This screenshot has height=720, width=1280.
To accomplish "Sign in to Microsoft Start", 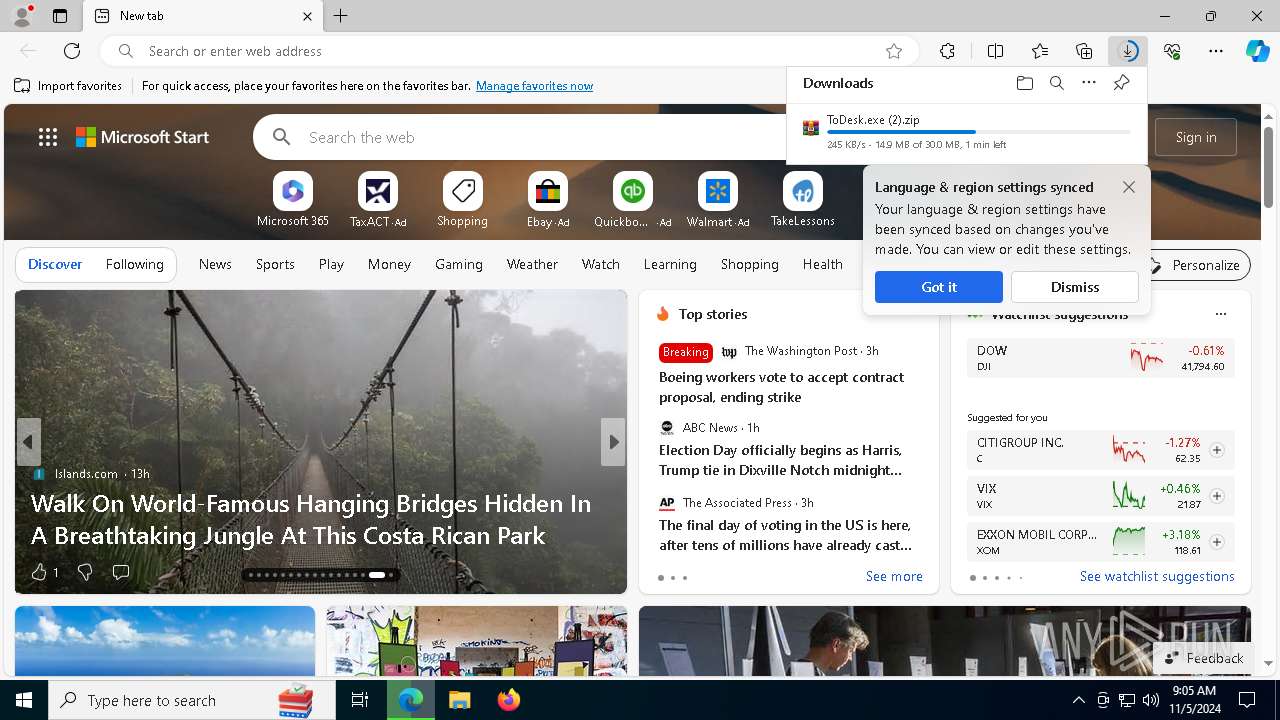I will [1196, 137].
